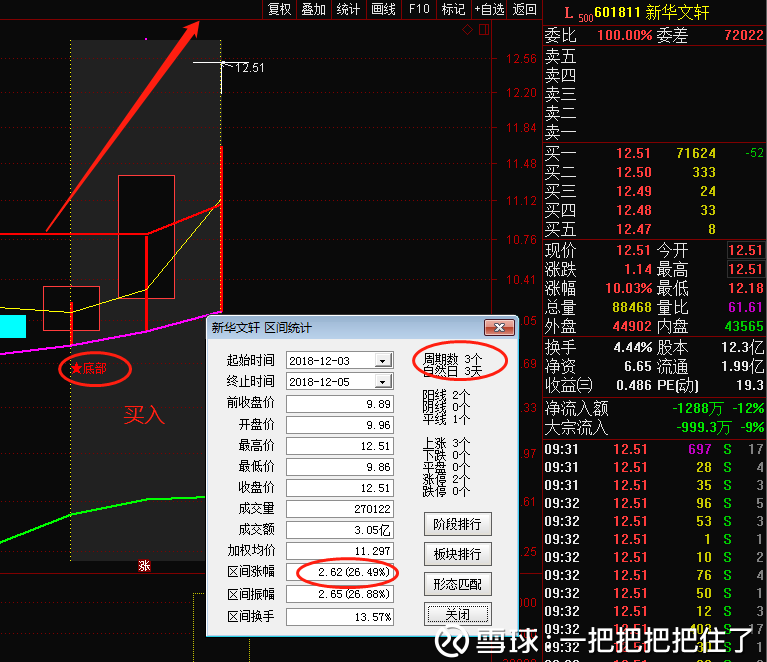The image size is (767, 662).
Task: Click the 板块排行 button
Action: click(x=457, y=554)
